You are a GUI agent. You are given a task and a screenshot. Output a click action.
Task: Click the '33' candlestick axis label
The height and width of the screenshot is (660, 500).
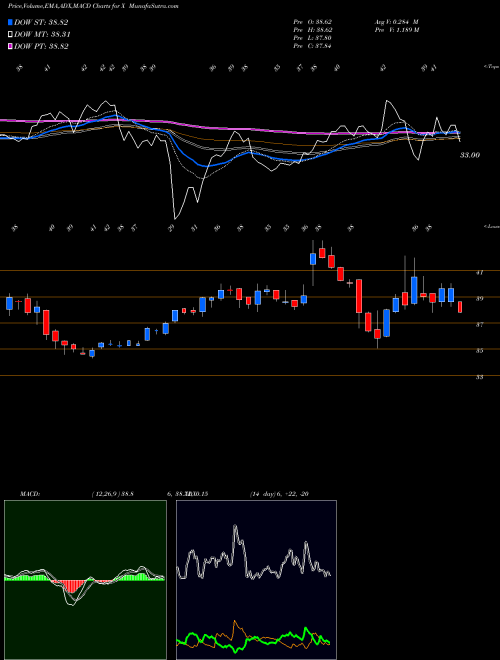pos(479,377)
